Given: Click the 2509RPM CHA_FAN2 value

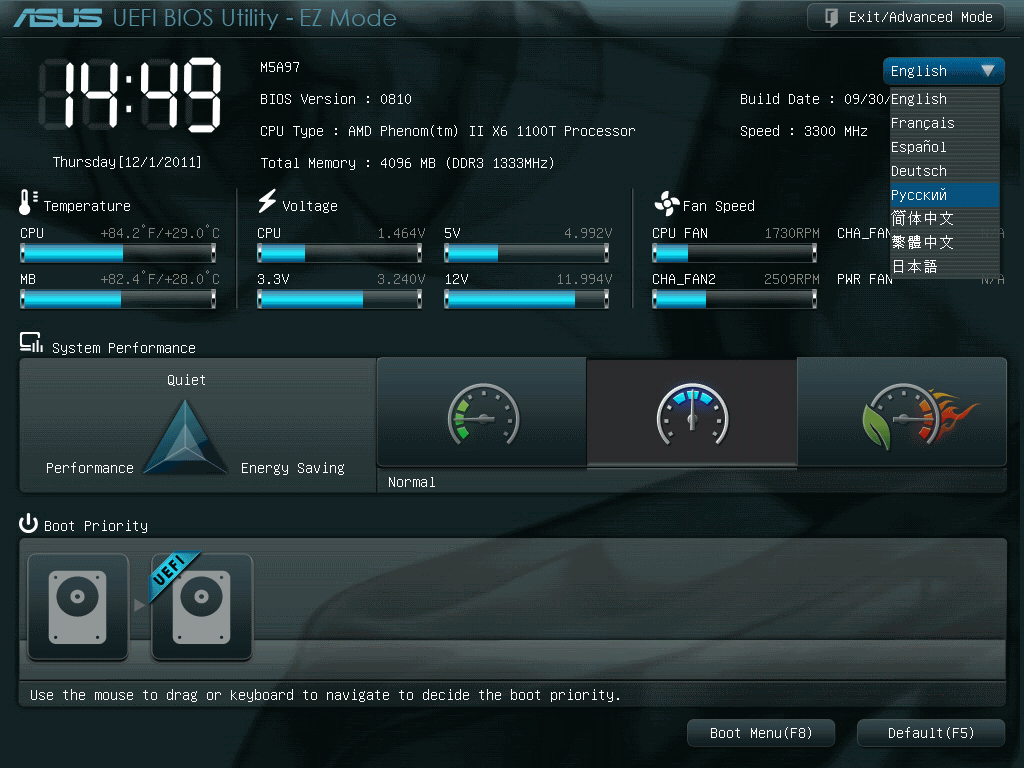Looking at the screenshot, I should coord(792,280).
